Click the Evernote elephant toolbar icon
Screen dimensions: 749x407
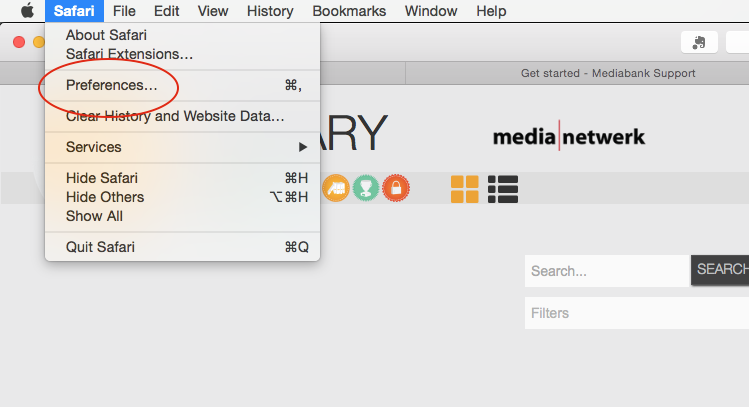pos(699,43)
